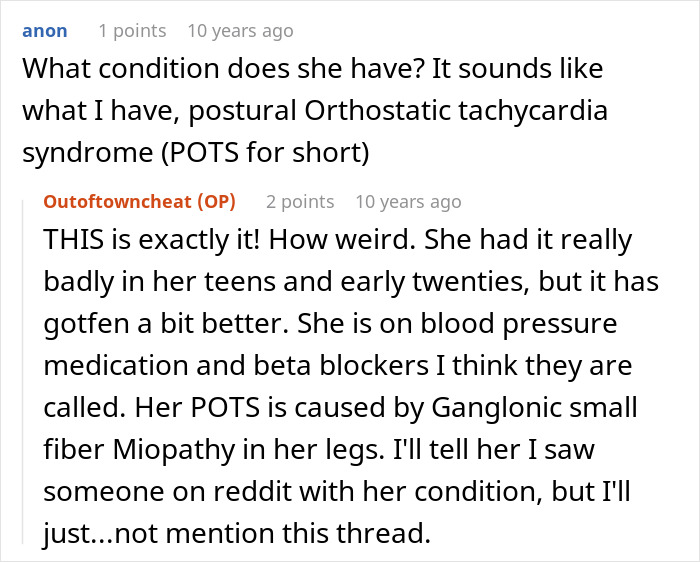
Task: Click the text "just...not mention this thread."
Action: (237, 534)
